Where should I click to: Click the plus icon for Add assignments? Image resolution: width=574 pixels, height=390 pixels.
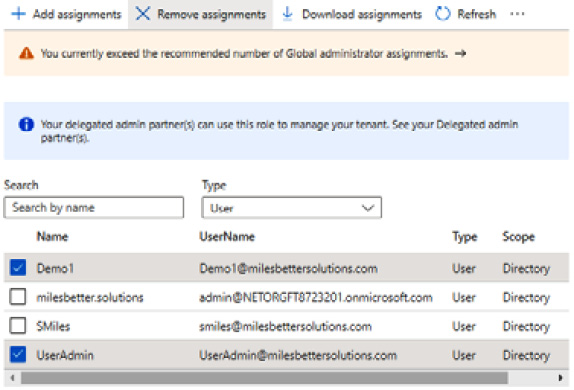pos(18,14)
